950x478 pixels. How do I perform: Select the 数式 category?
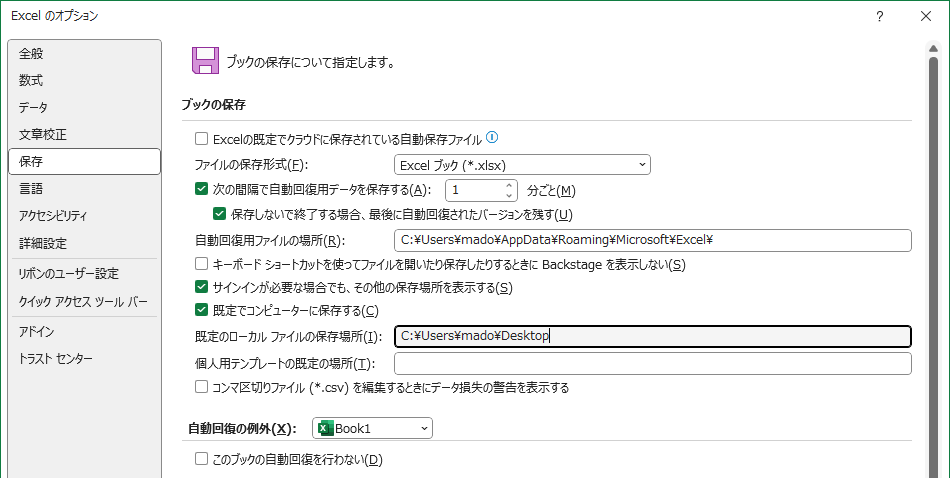pyautogui.click(x=84, y=81)
